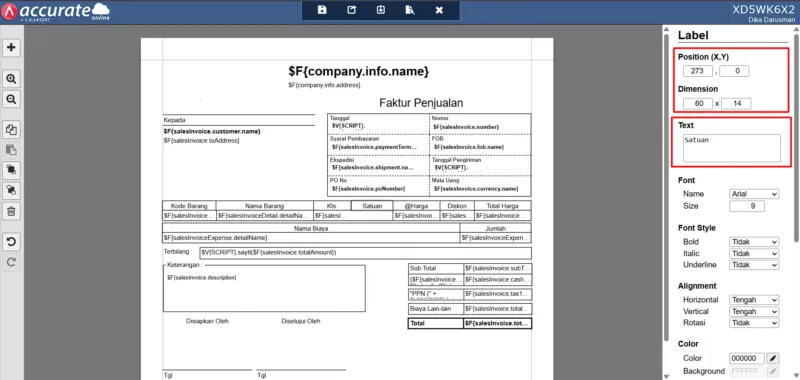The width and height of the screenshot is (800, 380).
Task: Click the import download icon in top toolbar
Action: click(x=381, y=10)
